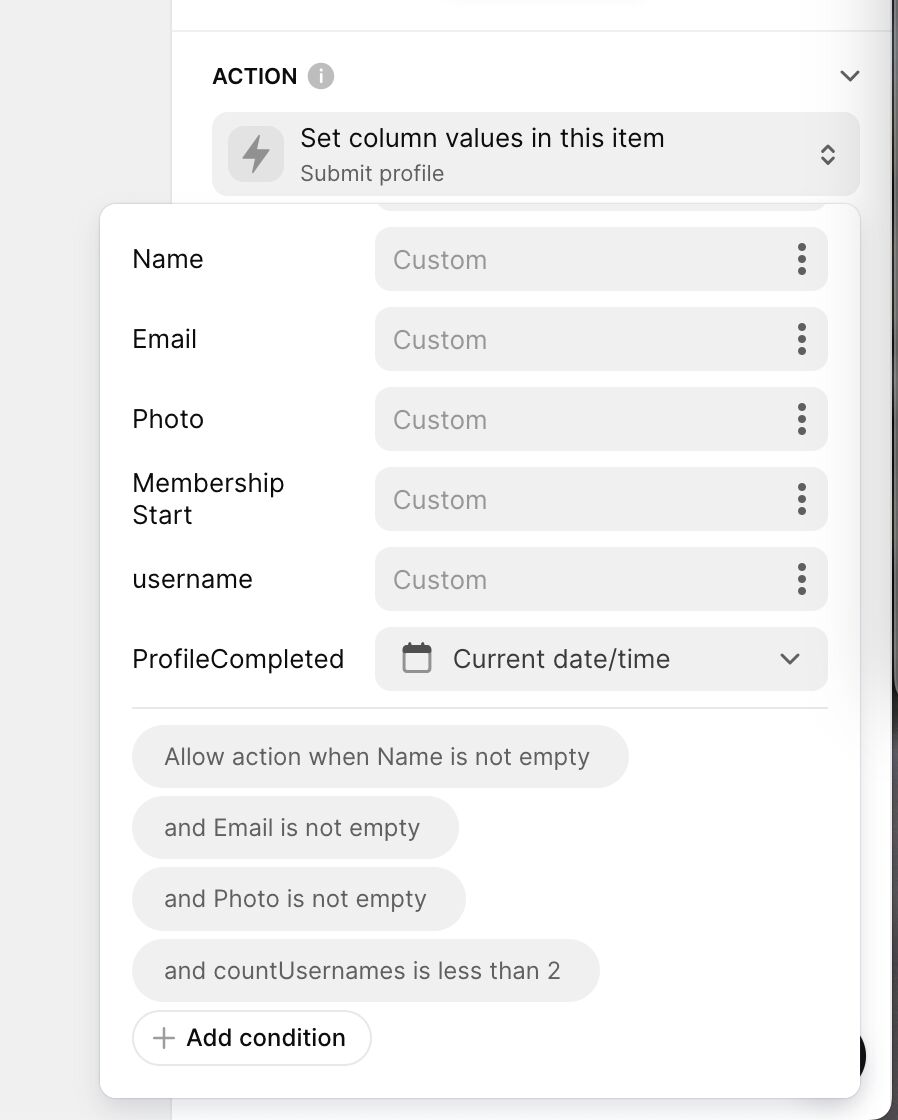Click the calendar icon for ProfileCompleted
Screen dimensions: 898x1120
pos(417,658)
